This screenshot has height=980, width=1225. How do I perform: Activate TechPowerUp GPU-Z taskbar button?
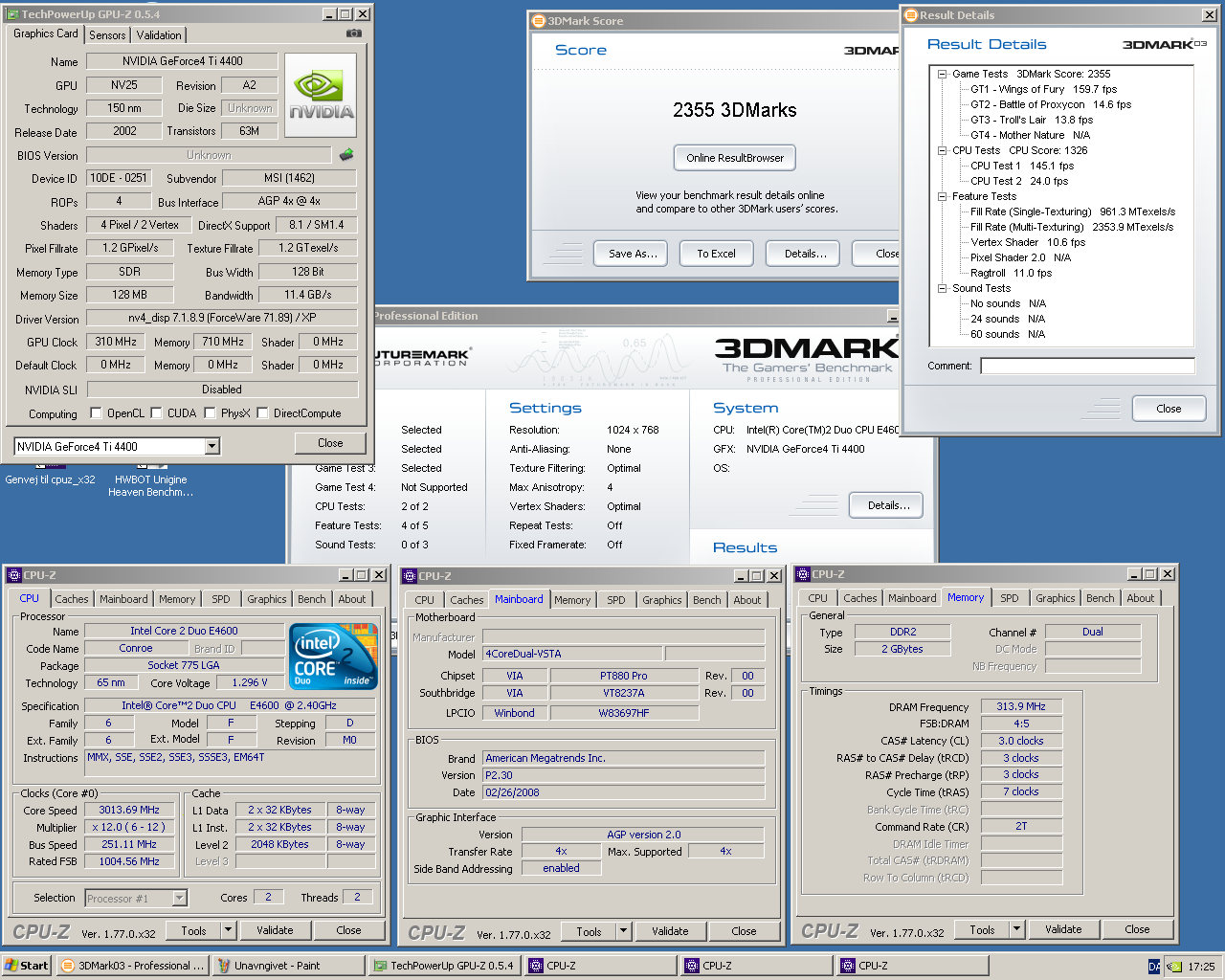click(x=444, y=966)
